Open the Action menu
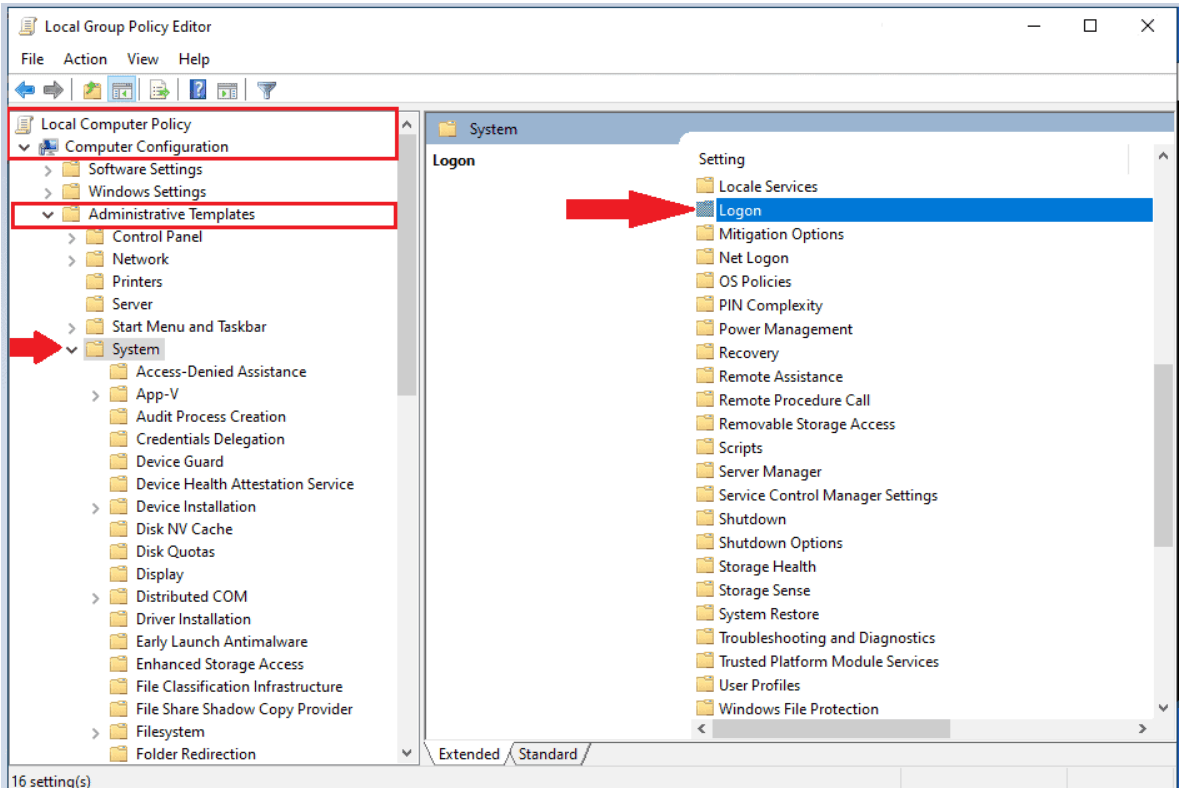Image resolution: width=1181 pixels, height=793 pixels. (x=85, y=59)
